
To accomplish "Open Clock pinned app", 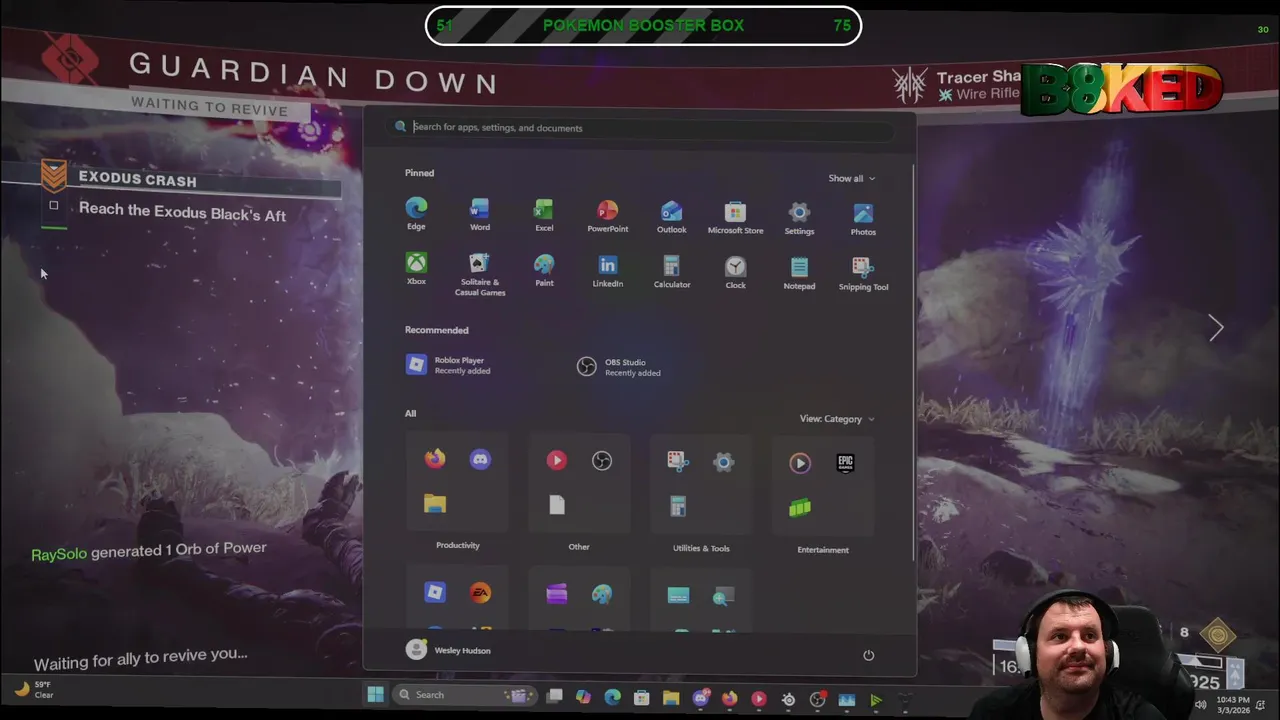I will pos(735,271).
